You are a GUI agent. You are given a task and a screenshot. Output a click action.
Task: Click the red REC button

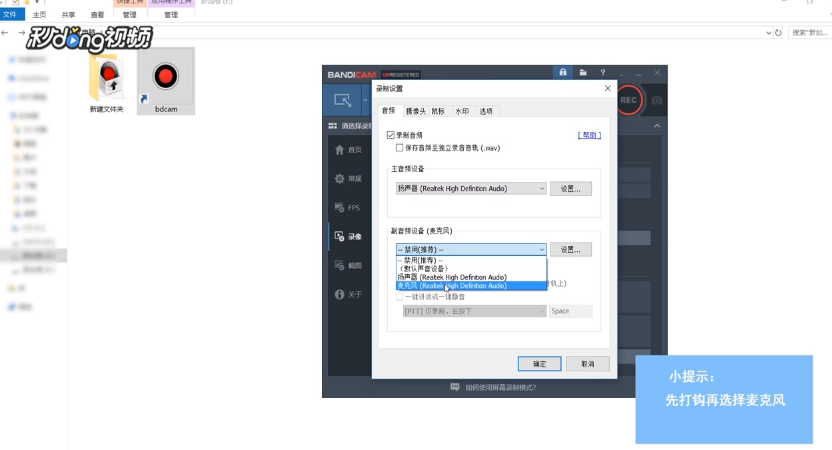629,100
